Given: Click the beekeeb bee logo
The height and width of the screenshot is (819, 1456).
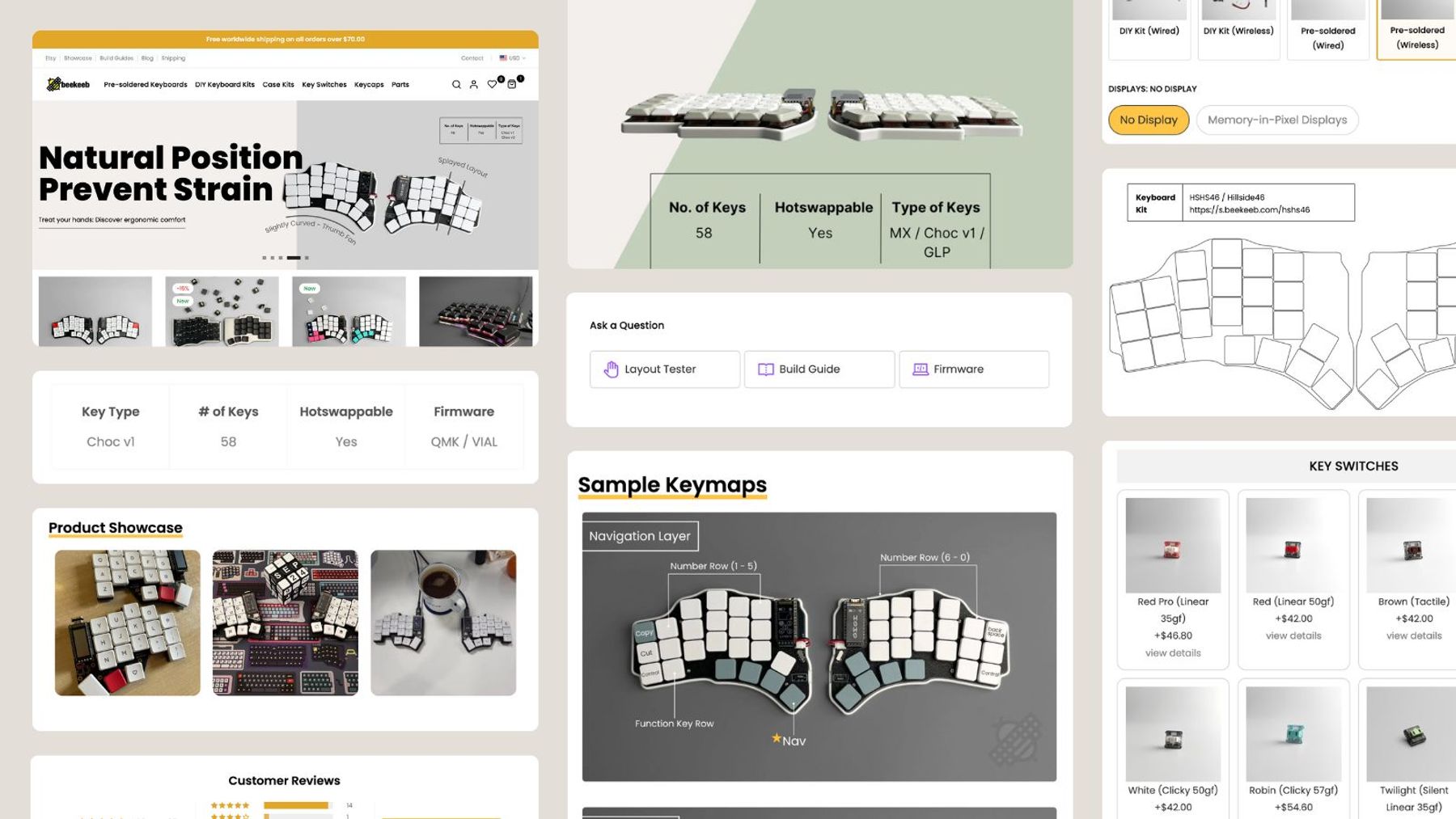Looking at the screenshot, I should tap(55, 83).
